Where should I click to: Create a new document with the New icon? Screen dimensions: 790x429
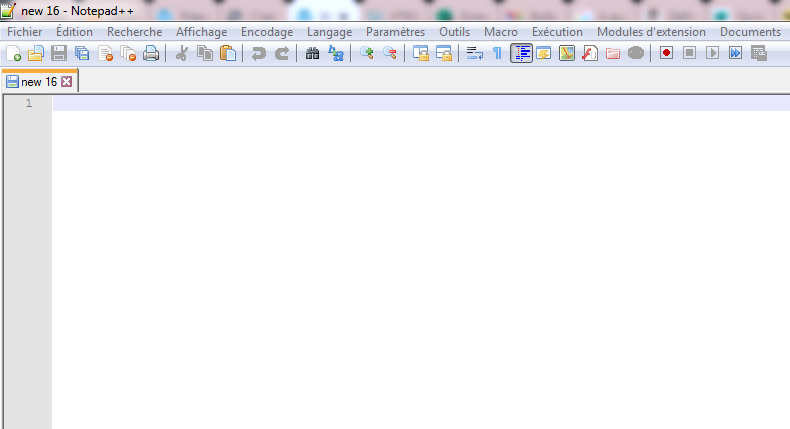[13, 53]
